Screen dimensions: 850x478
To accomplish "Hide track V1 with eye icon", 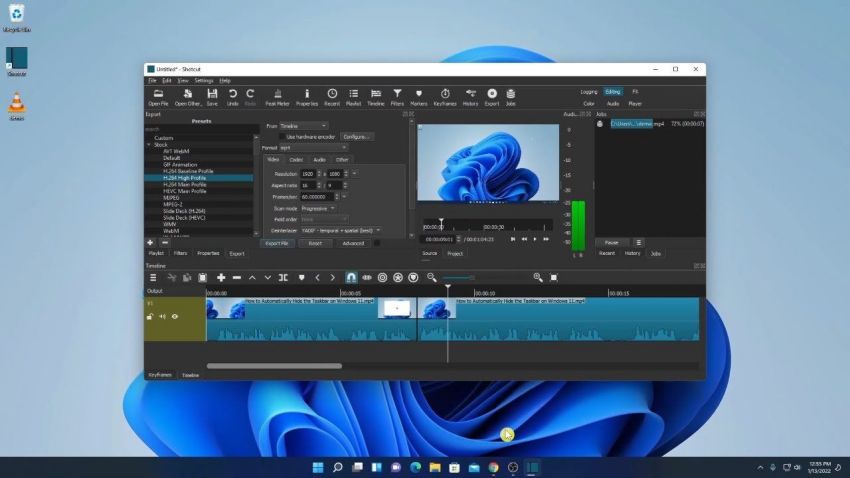I will pyautogui.click(x=175, y=316).
